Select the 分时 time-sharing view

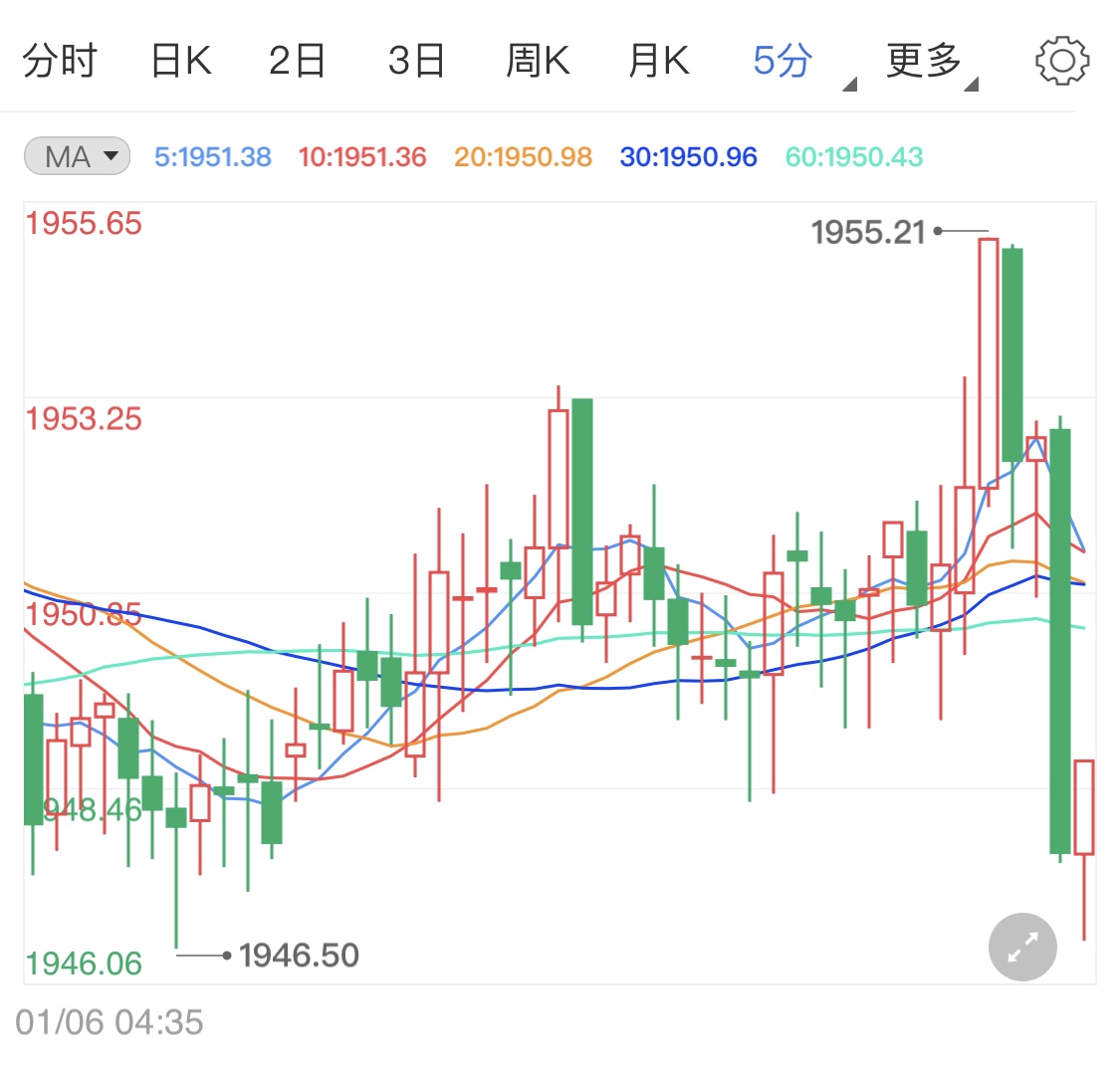click(x=60, y=60)
